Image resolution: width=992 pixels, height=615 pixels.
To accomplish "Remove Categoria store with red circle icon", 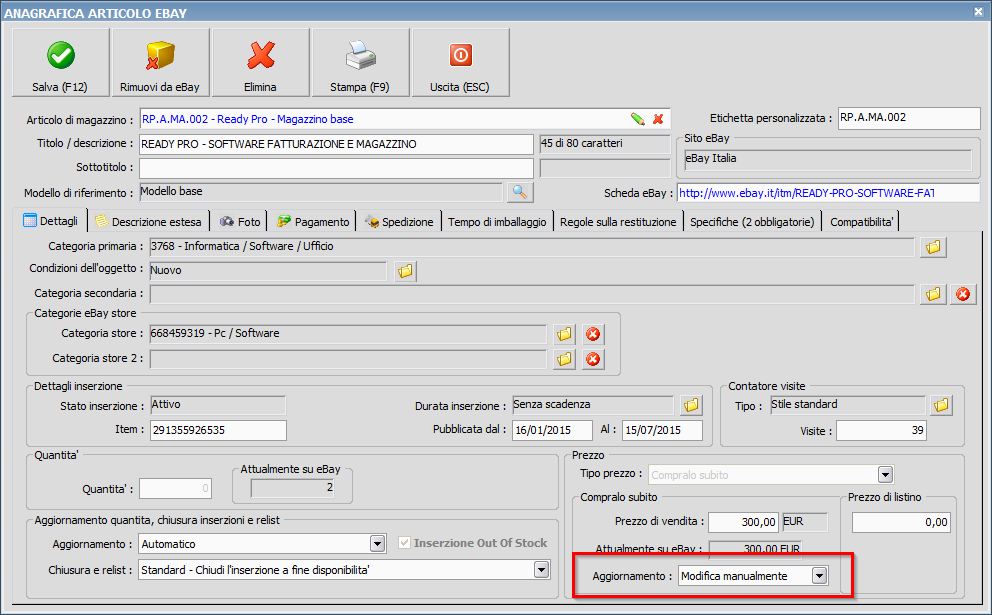I will (593, 334).
